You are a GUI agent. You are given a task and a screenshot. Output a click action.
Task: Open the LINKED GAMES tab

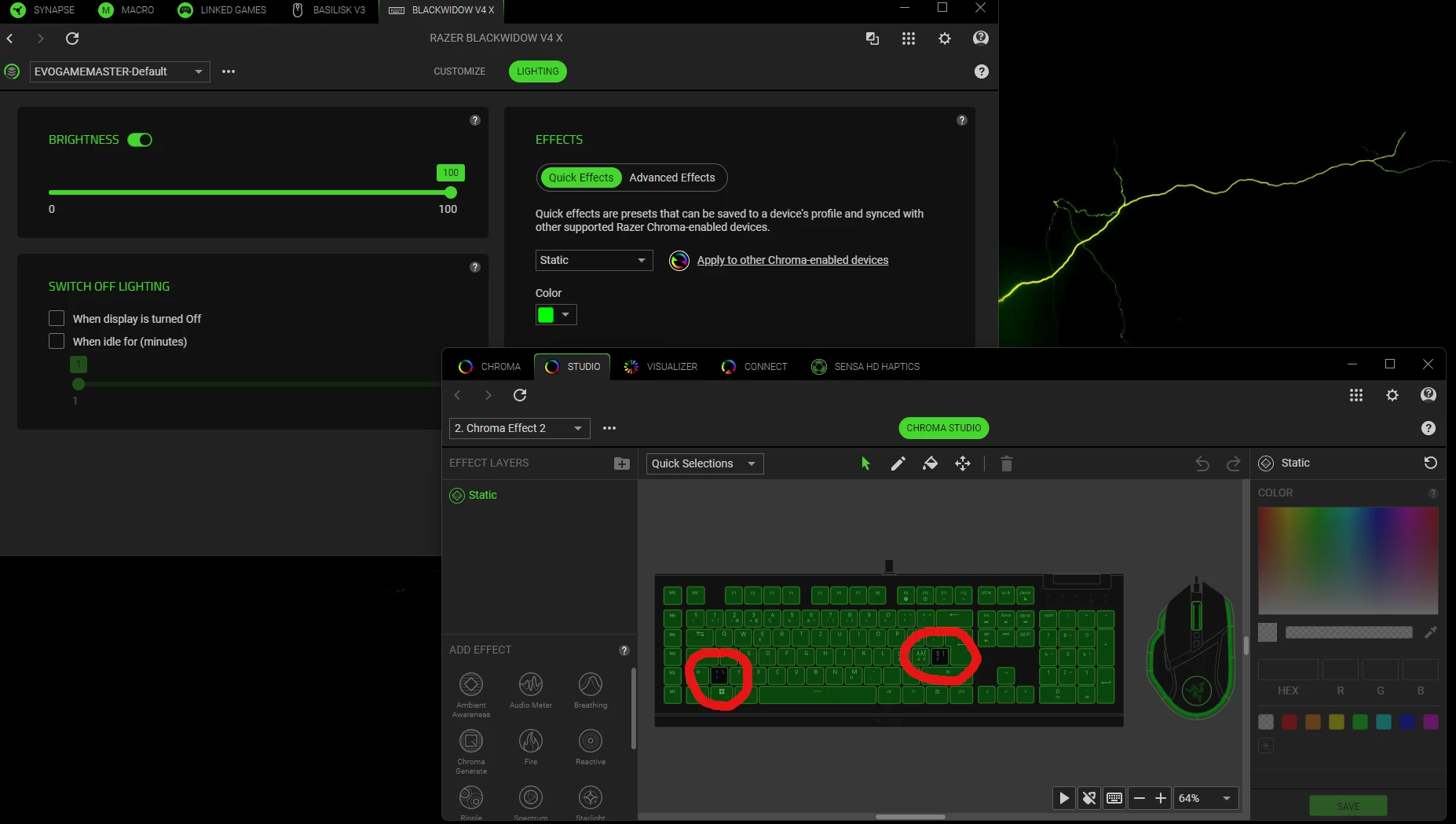pyautogui.click(x=222, y=10)
